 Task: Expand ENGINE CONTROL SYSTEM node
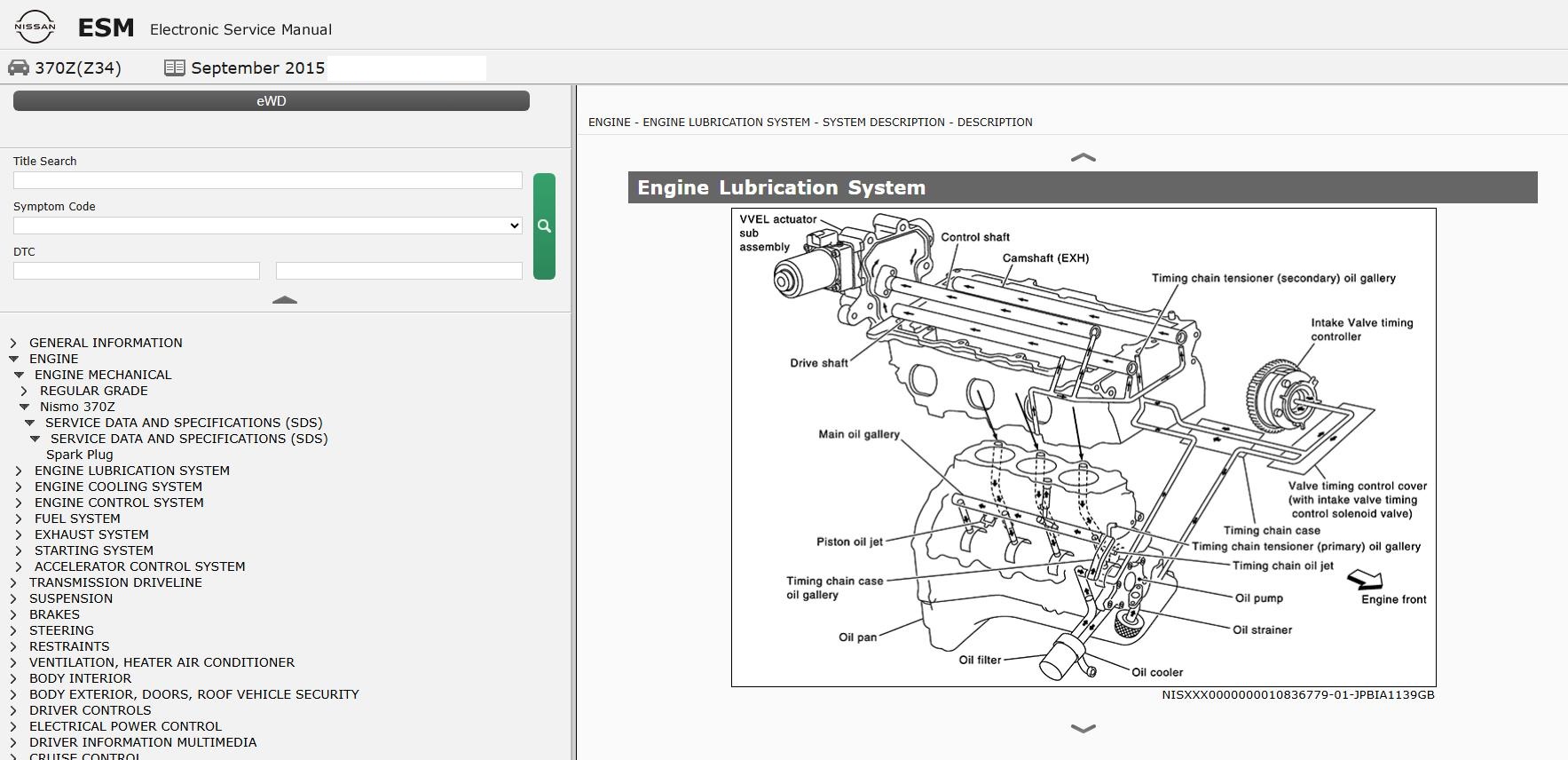[19, 503]
